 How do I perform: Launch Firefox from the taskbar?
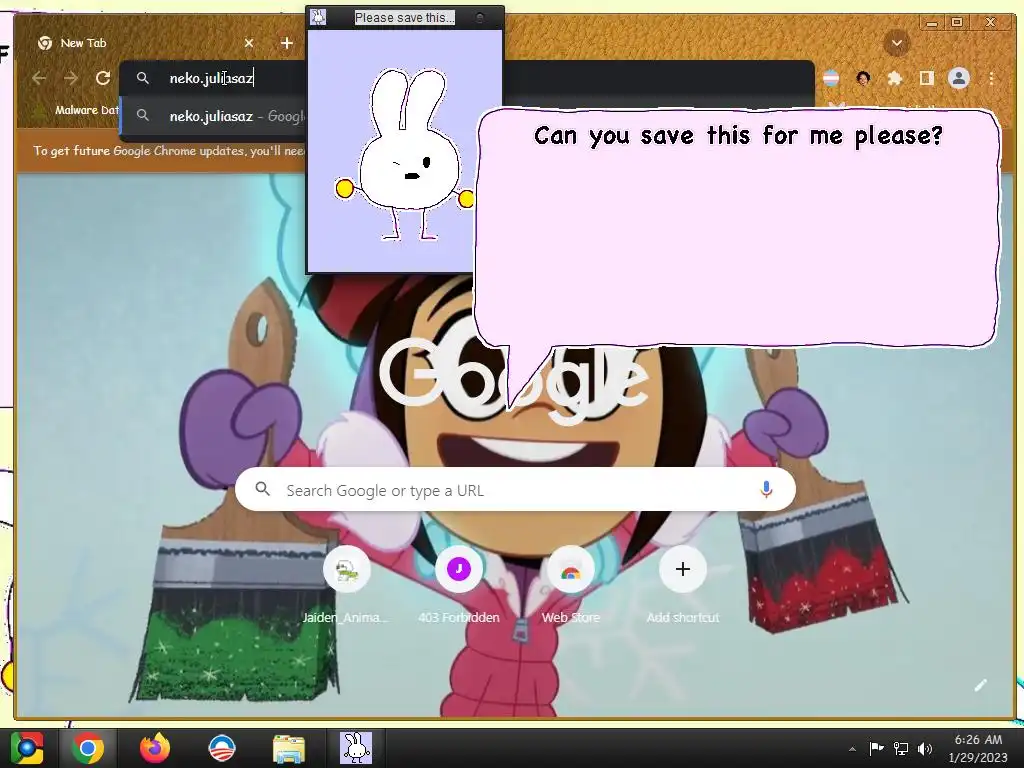(x=155, y=748)
